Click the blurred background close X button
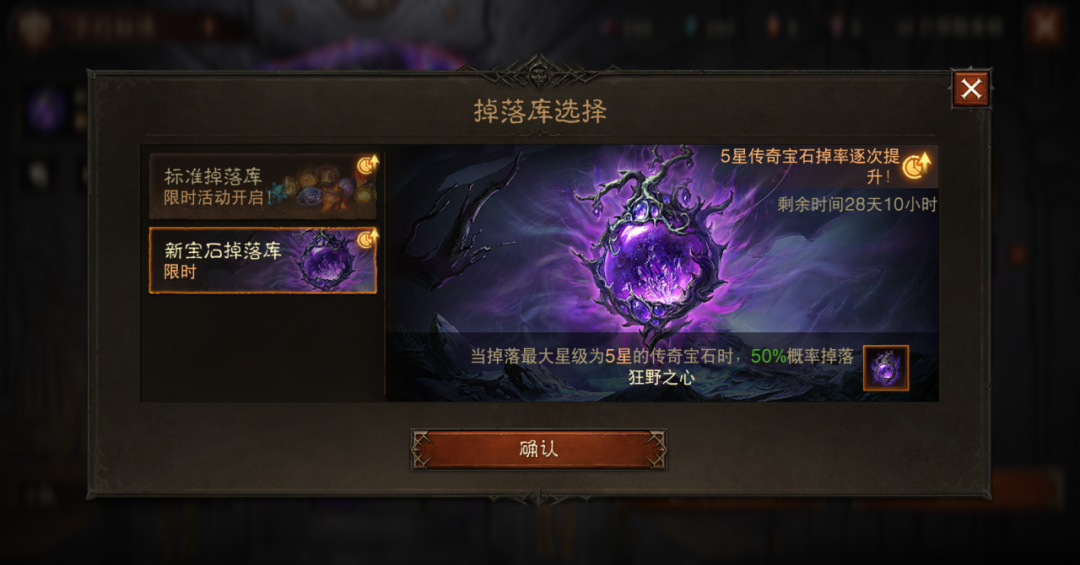This screenshot has height=565, width=1080. (x=1044, y=26)
